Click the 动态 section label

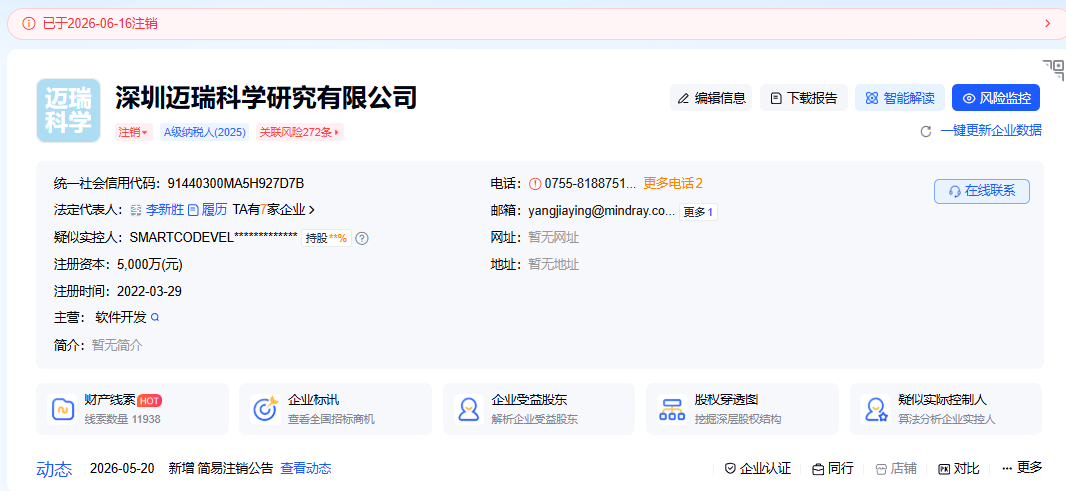tap(54, 469)
